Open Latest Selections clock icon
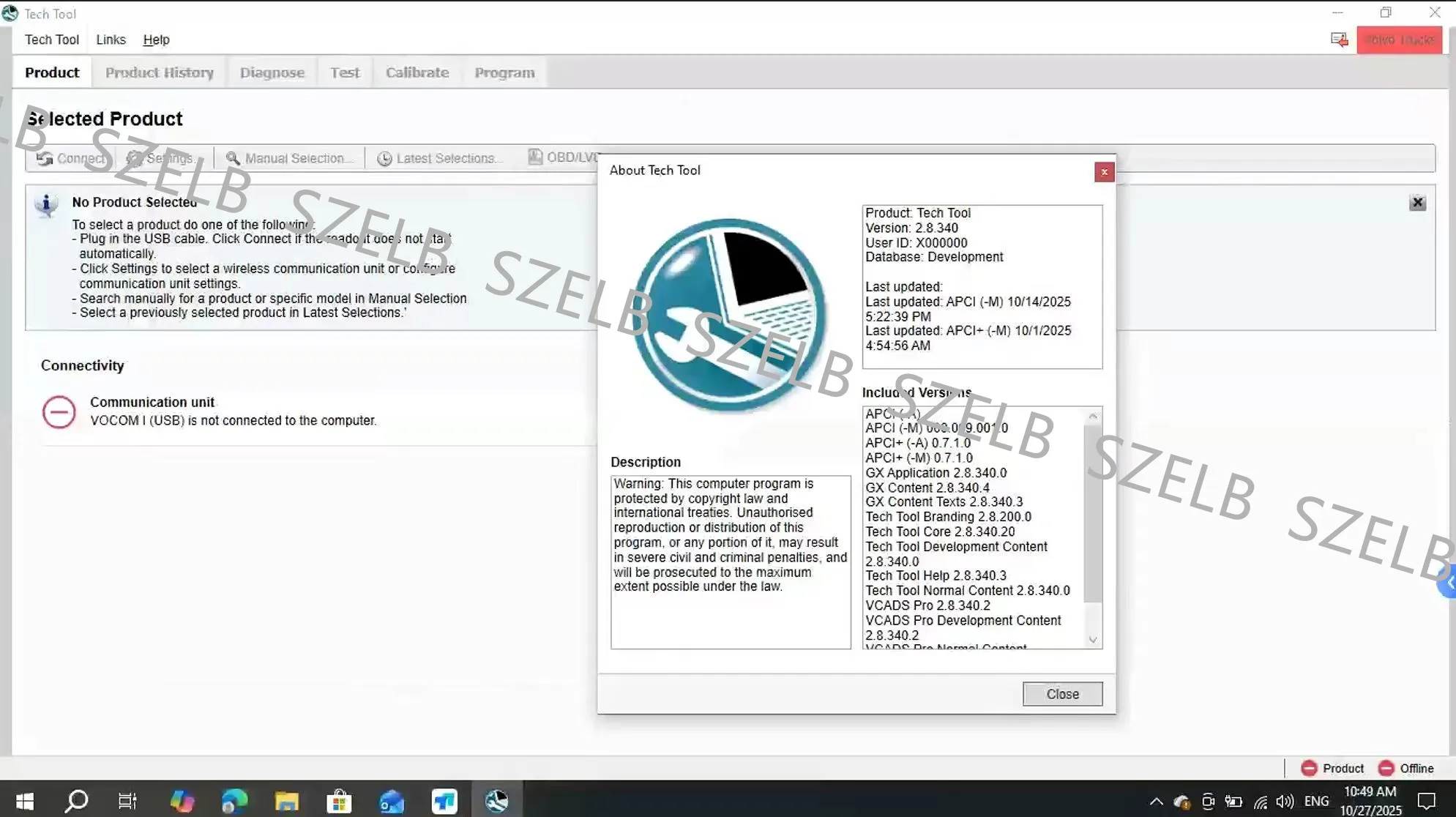 click(384, 158)
